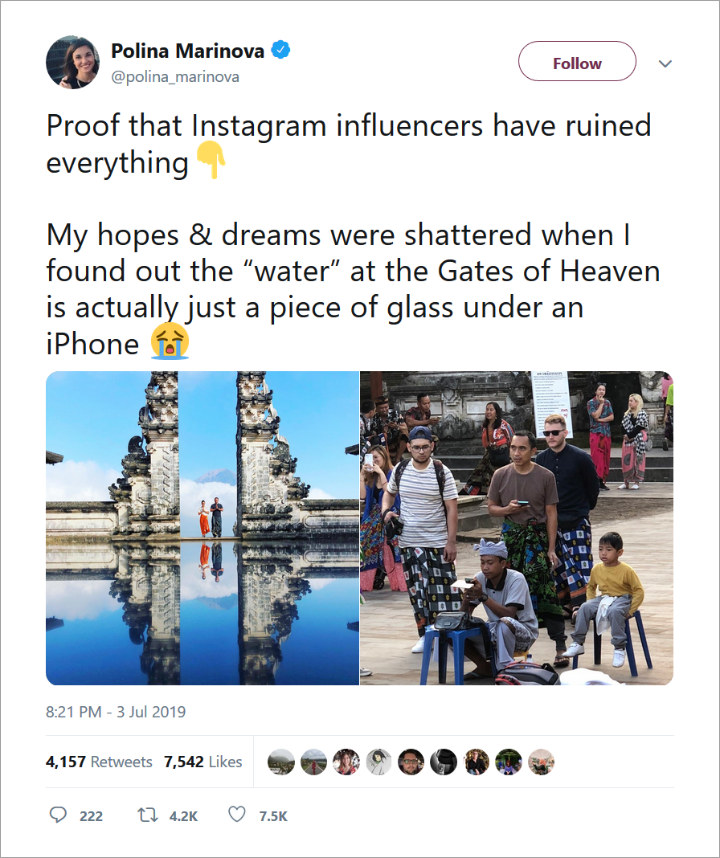Click the fifth liker avatar with glasses

click(411, 762)
